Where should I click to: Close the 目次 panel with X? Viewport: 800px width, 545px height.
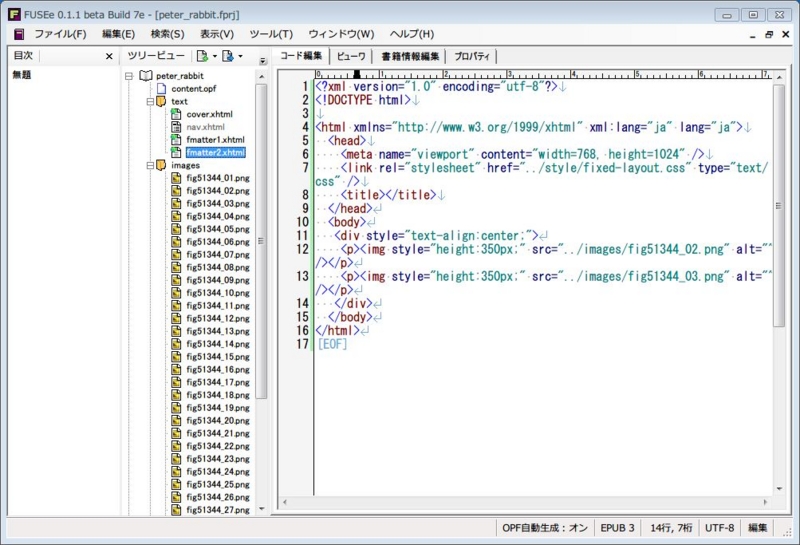coord(109,56)
